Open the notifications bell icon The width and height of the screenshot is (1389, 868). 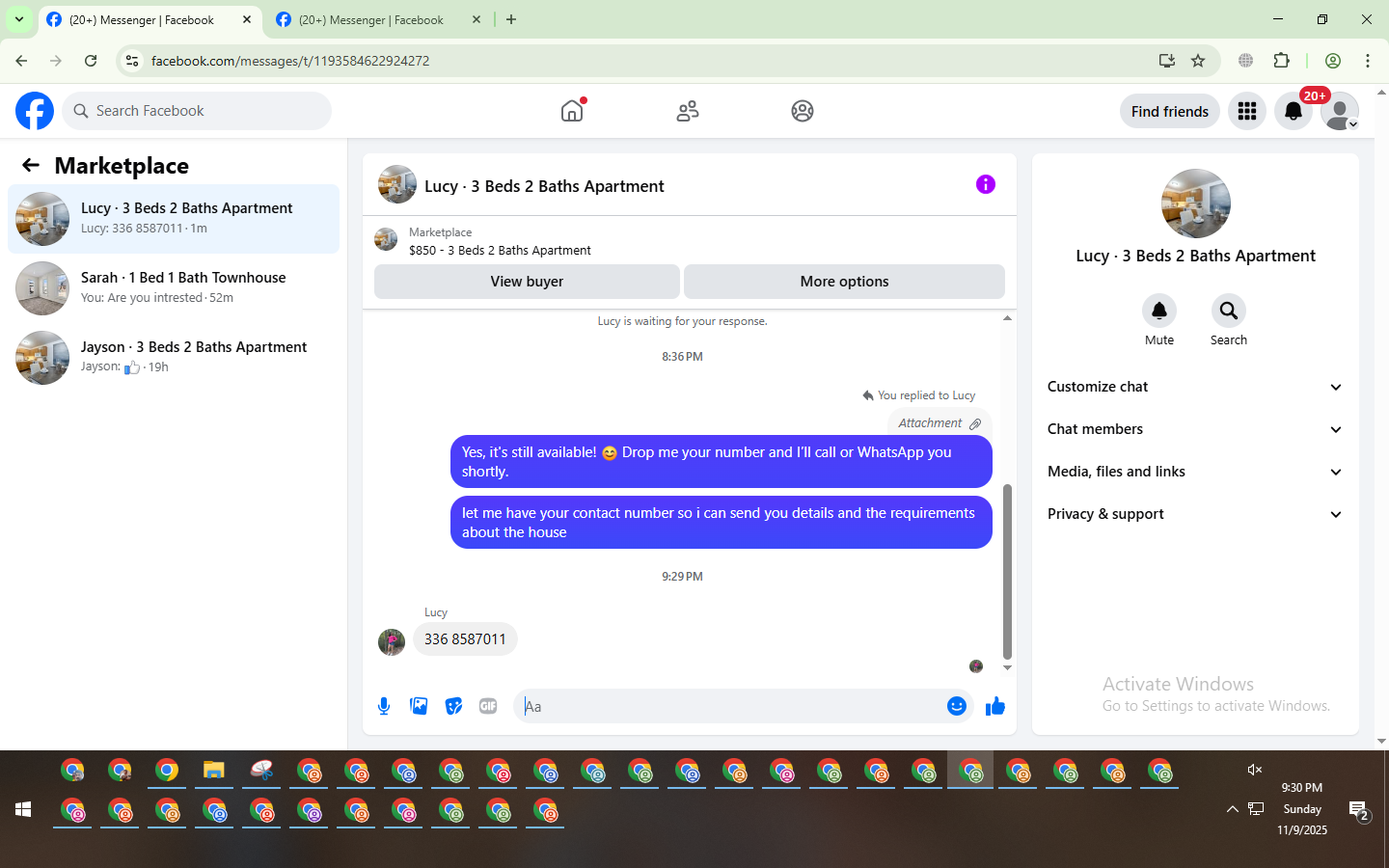coord(1294,111)
